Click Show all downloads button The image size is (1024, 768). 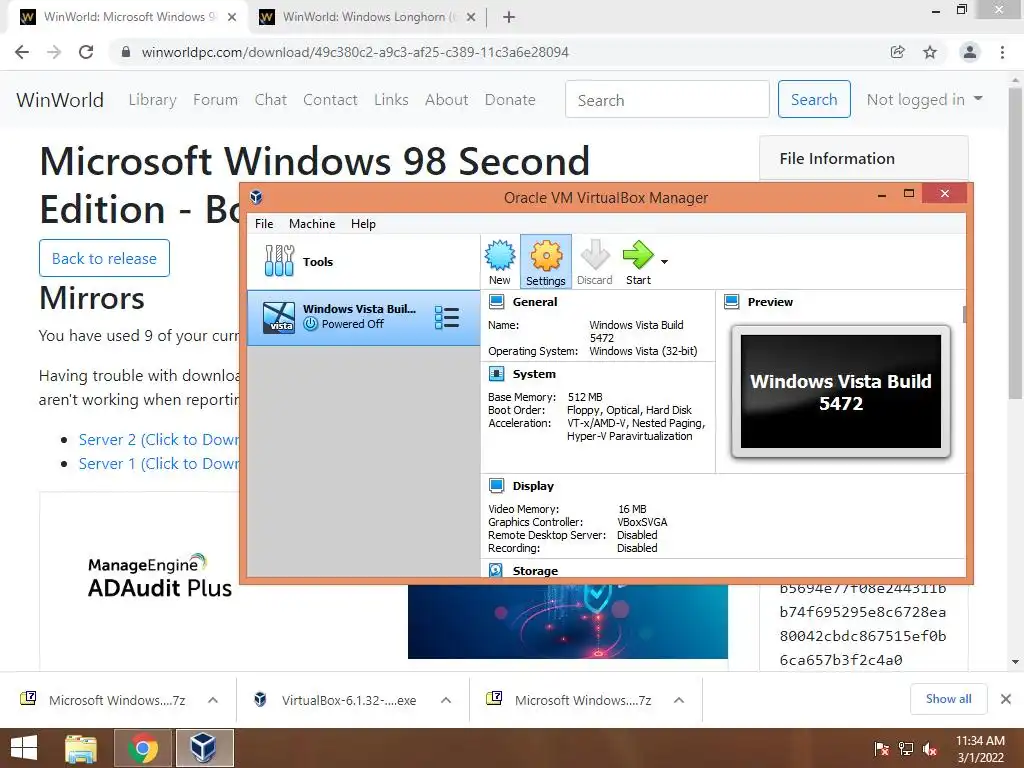tap(948, 699)
